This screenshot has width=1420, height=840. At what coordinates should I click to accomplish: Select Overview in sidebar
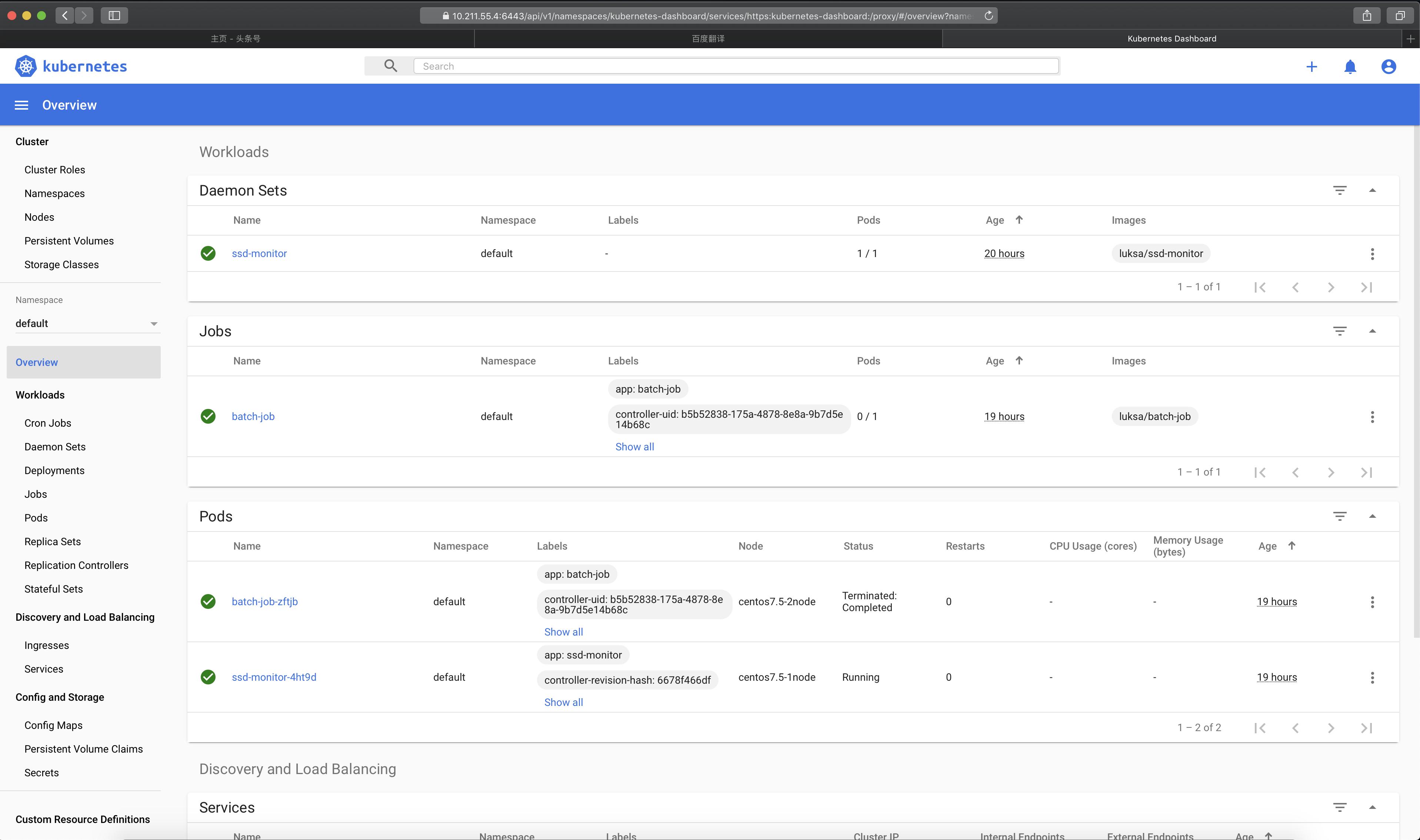pyautogui.click(x=84, y=362)
